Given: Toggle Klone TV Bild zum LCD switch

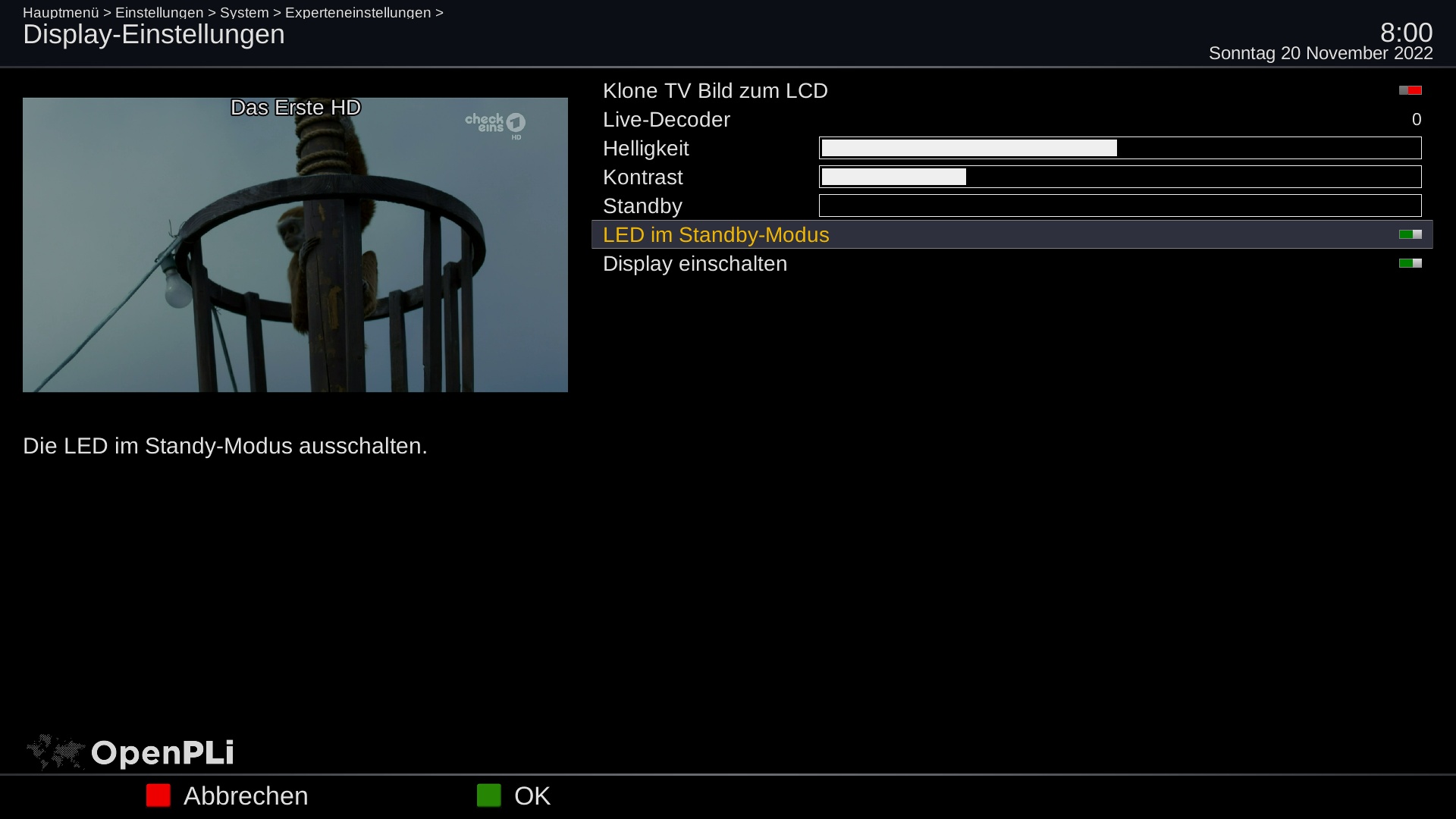Looking at the screenshot, I should tap(1410, 90).
